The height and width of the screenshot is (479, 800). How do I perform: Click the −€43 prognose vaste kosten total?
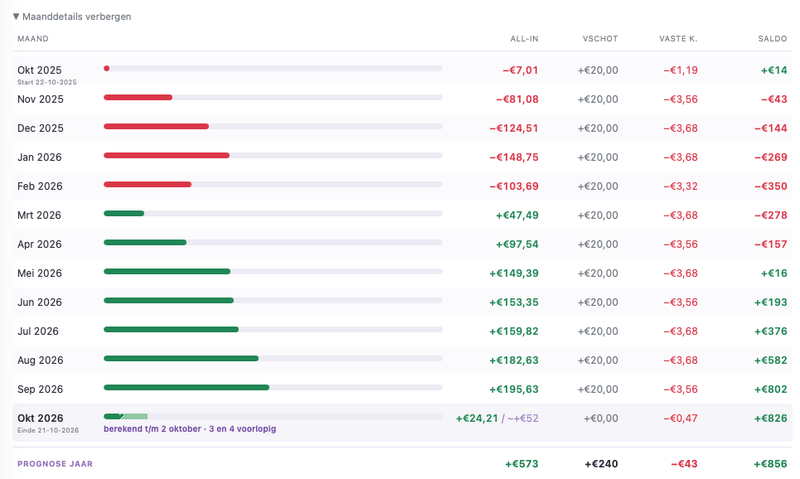[x=684, y=464]
